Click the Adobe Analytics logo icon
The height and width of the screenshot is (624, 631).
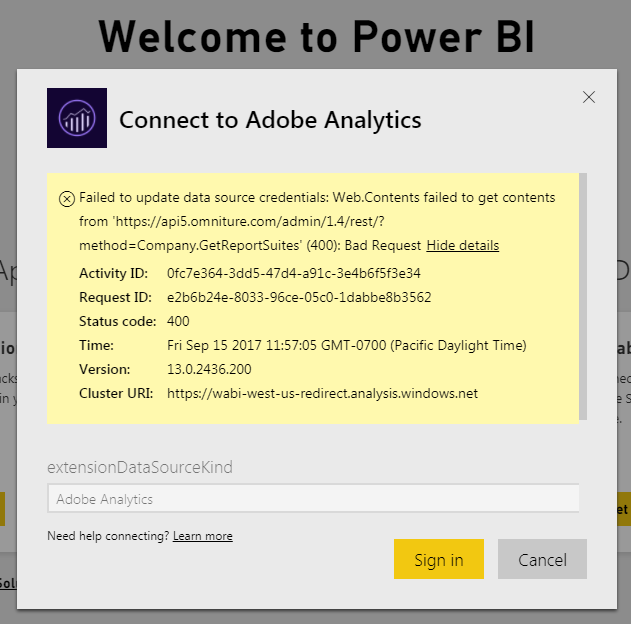click(77, 118)
